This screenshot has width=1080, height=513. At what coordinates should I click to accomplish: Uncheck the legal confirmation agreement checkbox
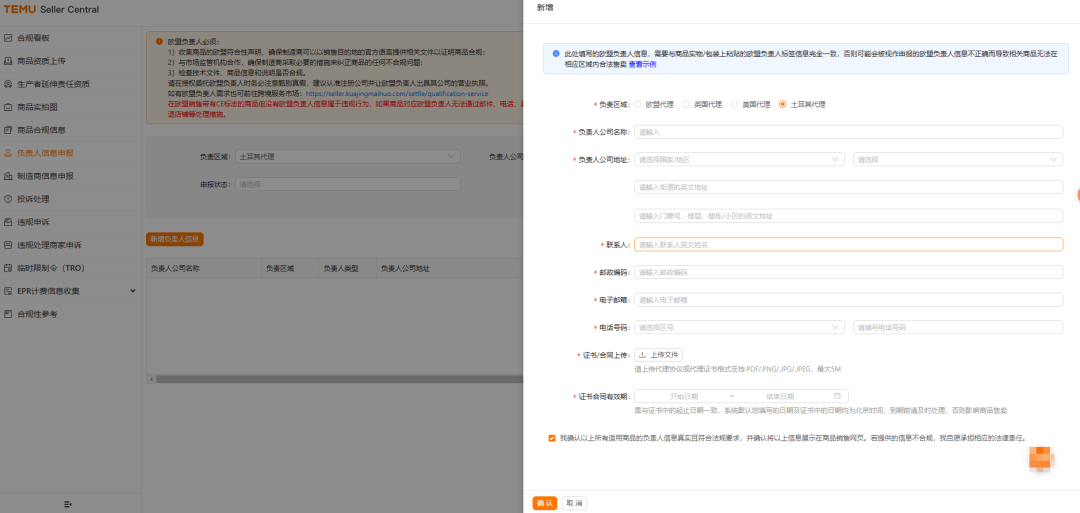(x=552, y=437)
